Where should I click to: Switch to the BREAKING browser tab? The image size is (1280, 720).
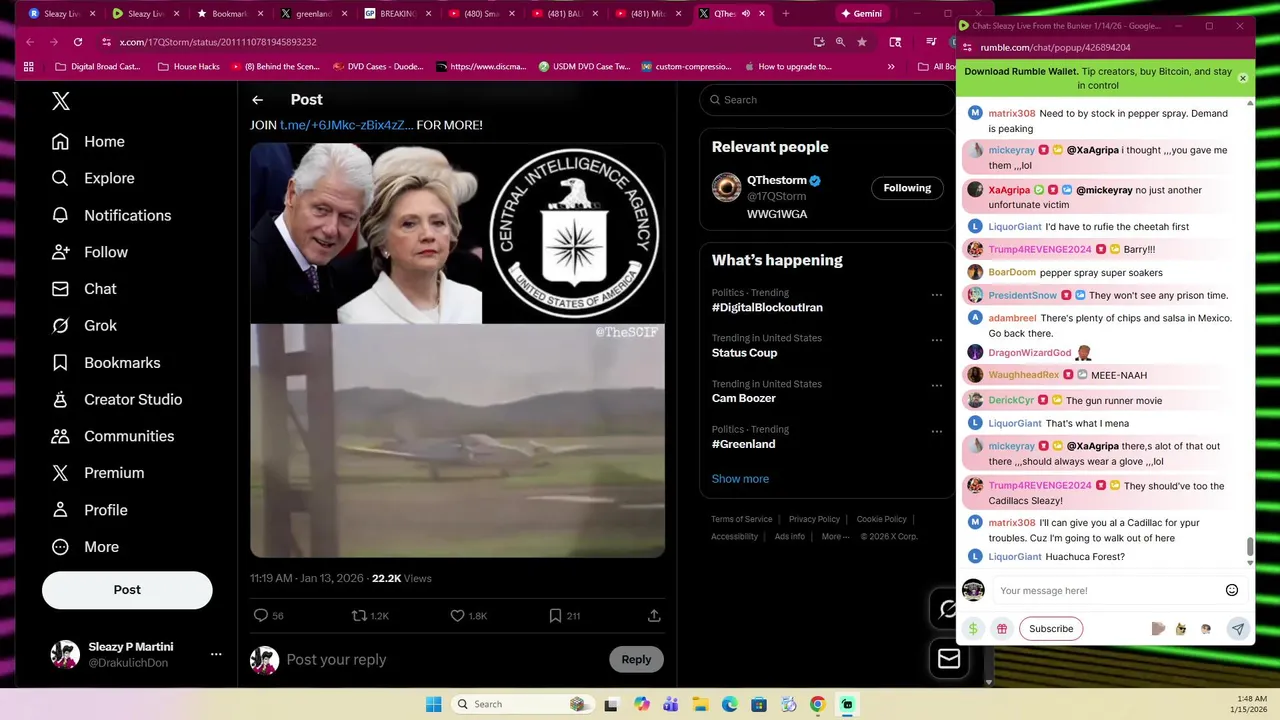[x=397, y=14]
